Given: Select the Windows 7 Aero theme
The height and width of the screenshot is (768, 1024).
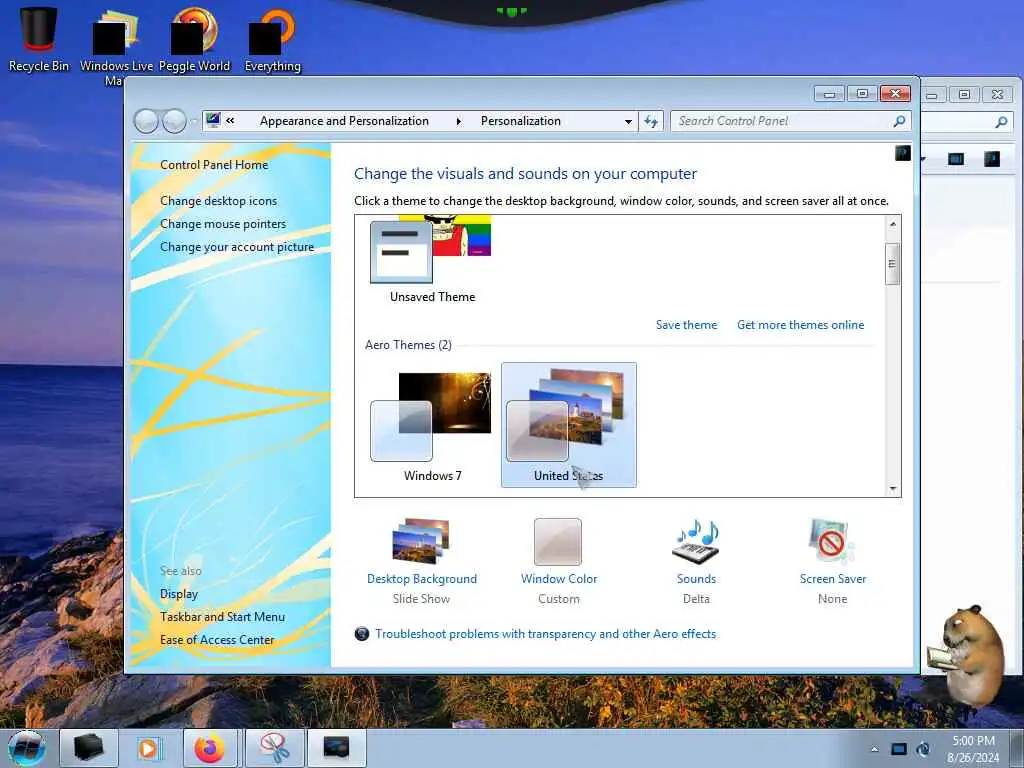Looking at the screenshot, I should tap(432, 425).
